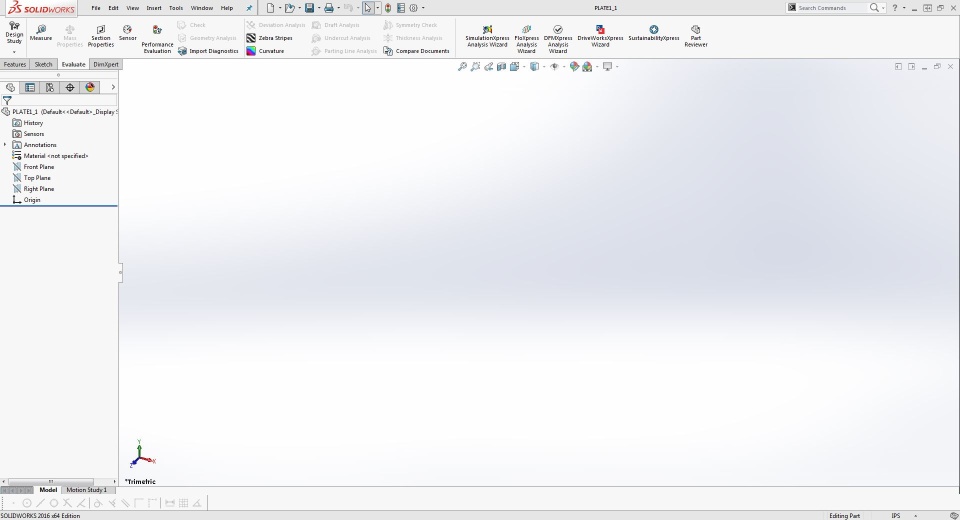The image size is (960, 520).
Task: Switch to the Features tab
Action: 15,64
